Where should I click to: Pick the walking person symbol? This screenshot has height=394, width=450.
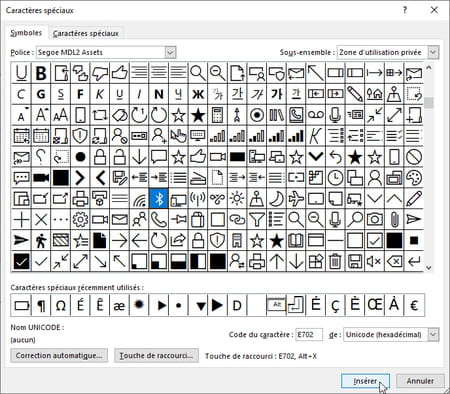pos(41,241)
